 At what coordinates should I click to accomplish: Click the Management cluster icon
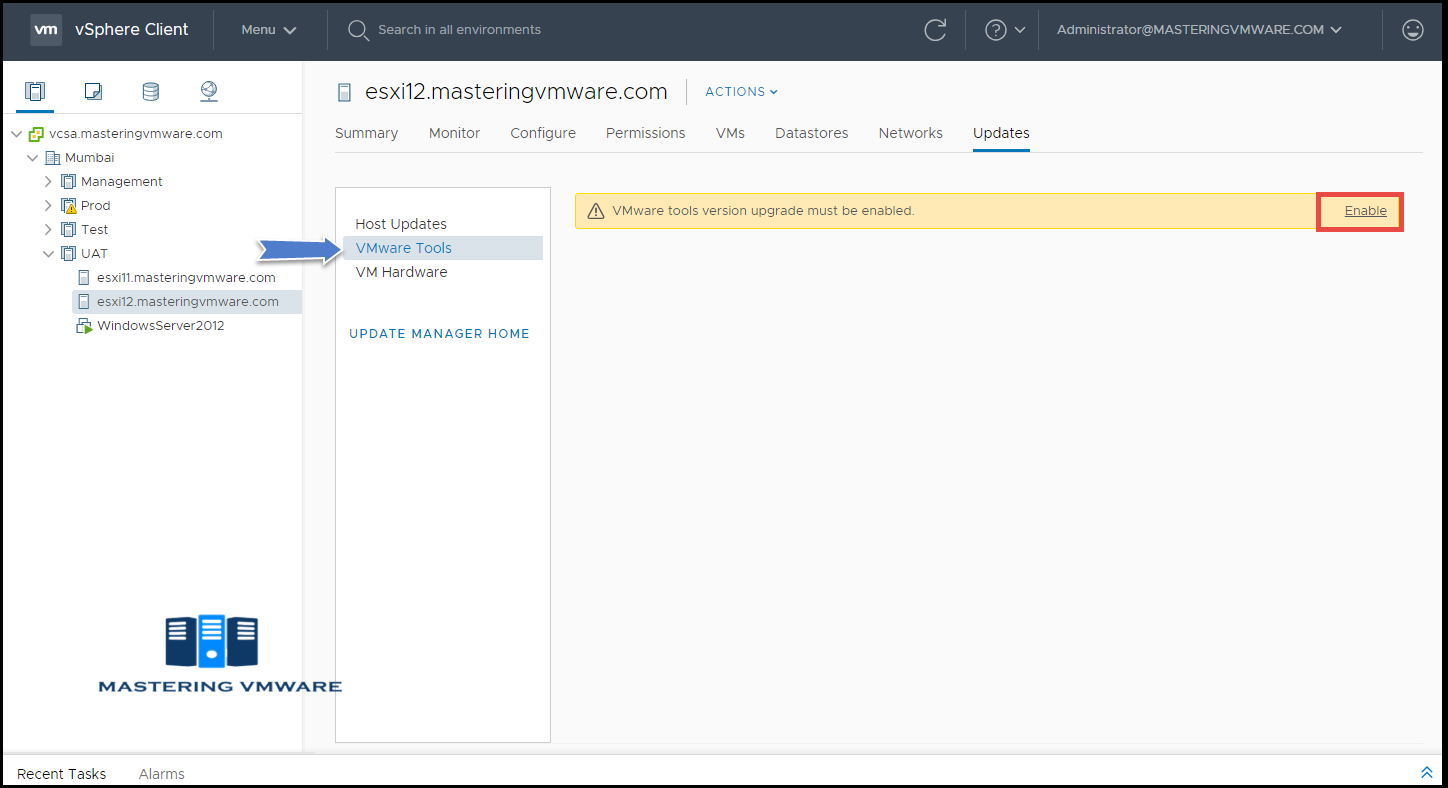[x=68, y=181]
